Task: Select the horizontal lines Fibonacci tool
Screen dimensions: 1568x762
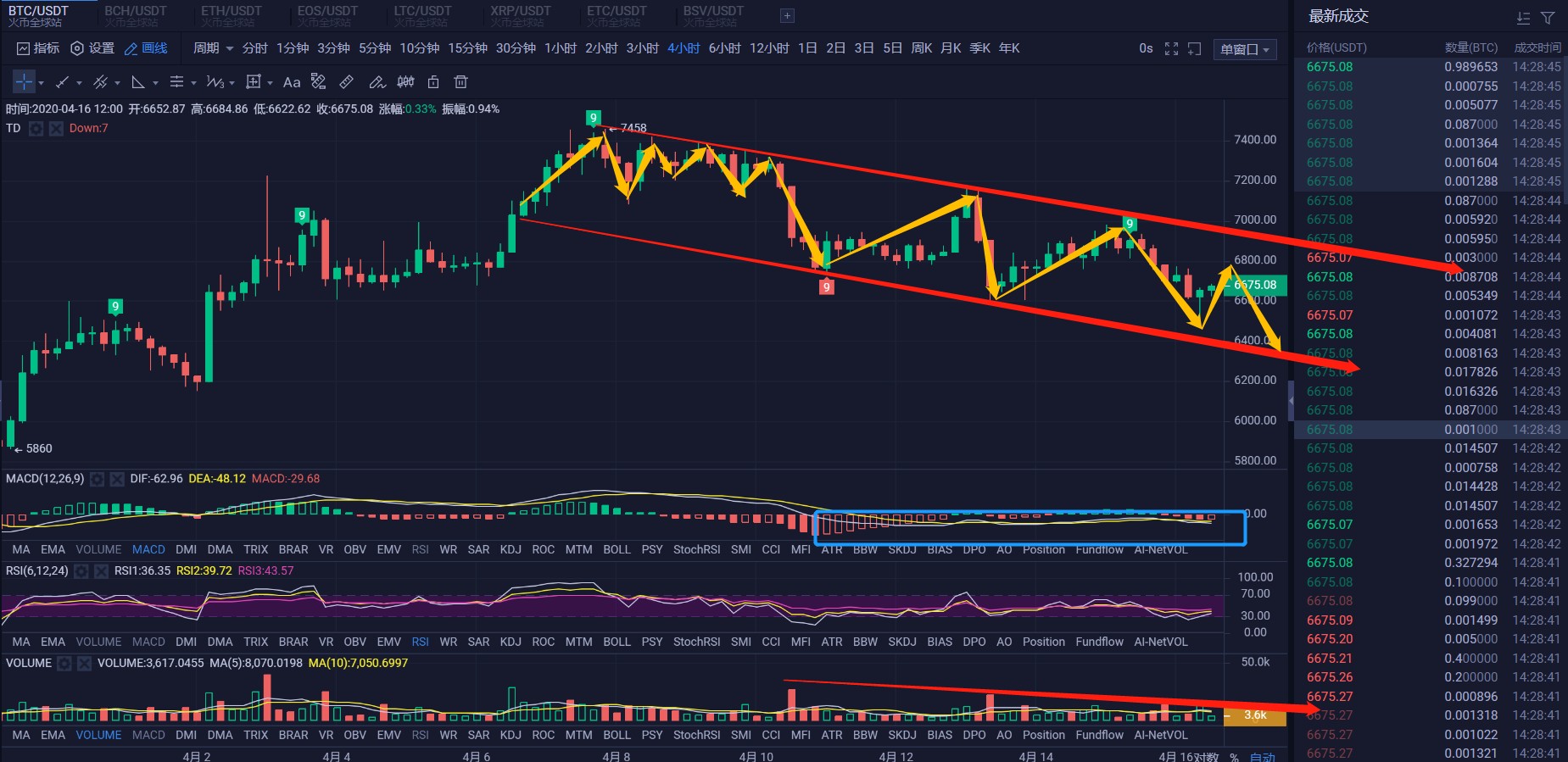Action: (x=176, y=82)
